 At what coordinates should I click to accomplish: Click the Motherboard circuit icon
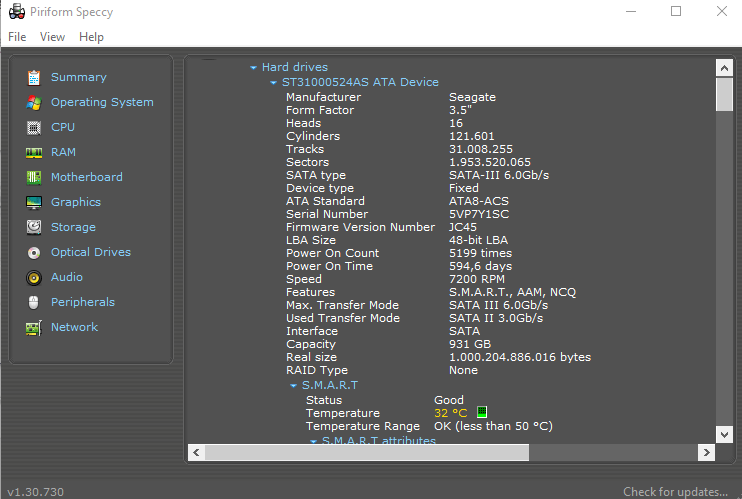34,178
